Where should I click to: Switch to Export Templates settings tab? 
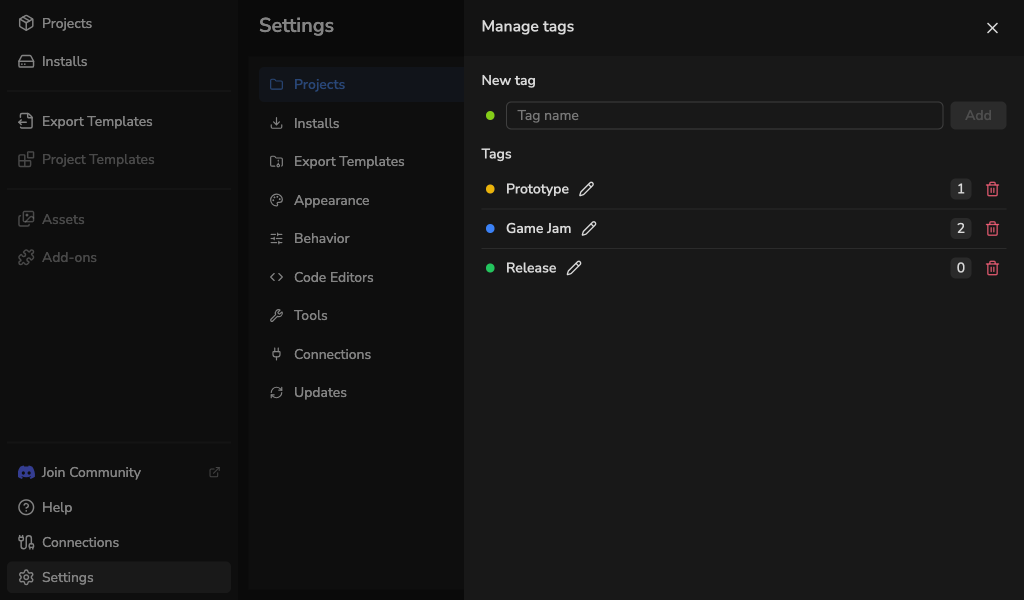(361, 161)
